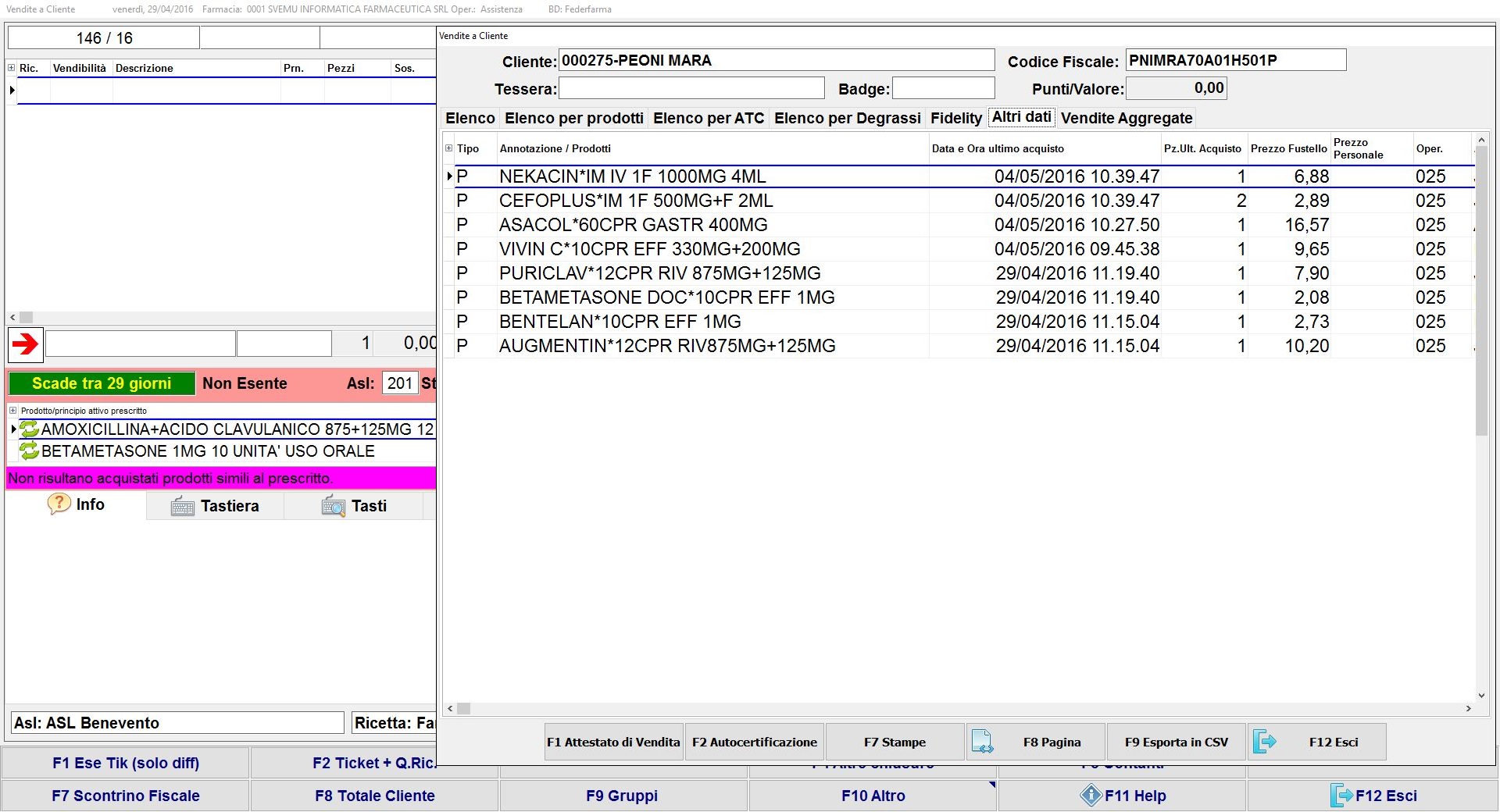Image resolution: width=1500 pixels, height=812 pixels.
Task: Expand Prodotto/principio attivo prescritto header box
Action: 12,411
